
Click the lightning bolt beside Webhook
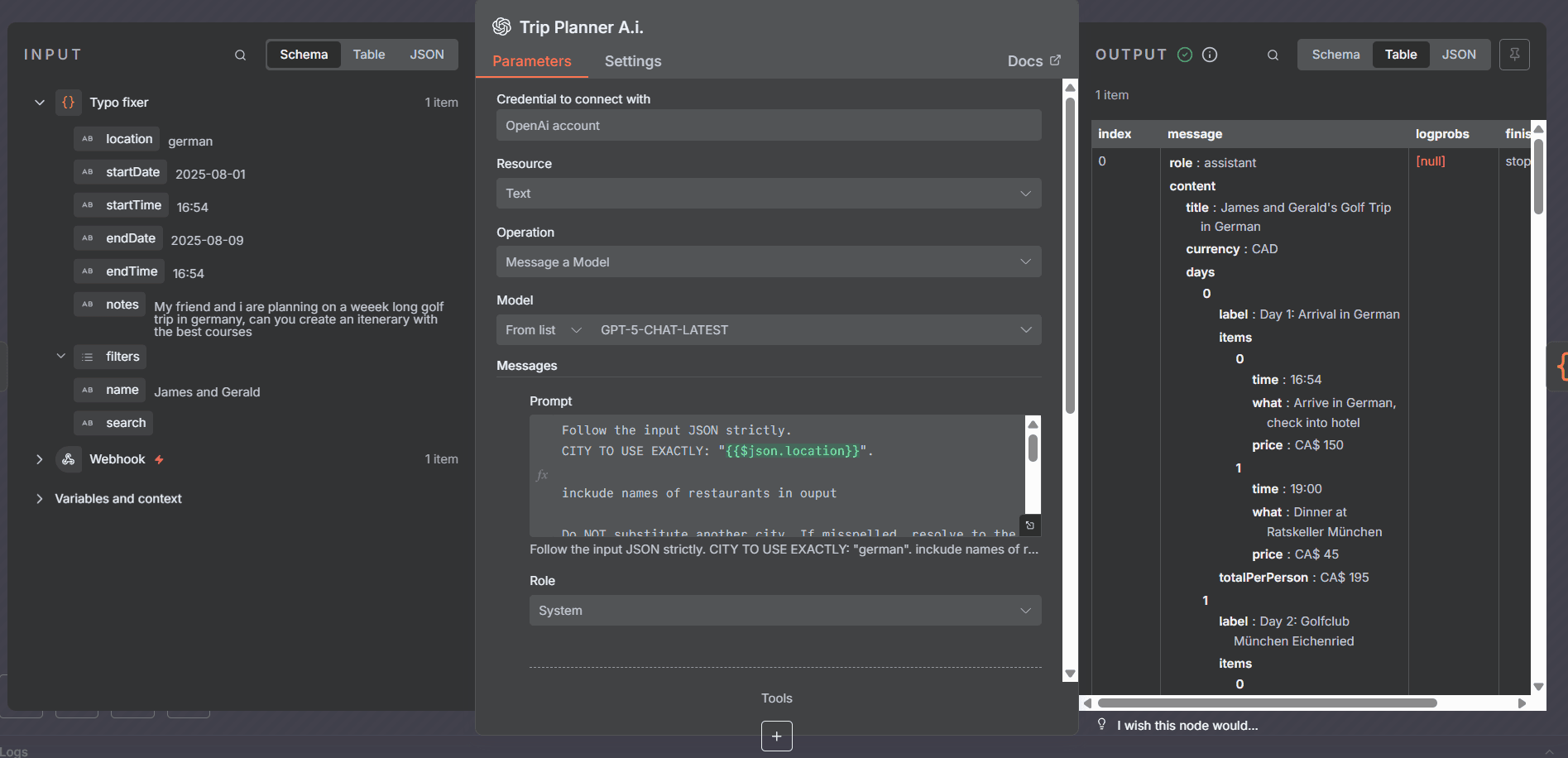(x=159, y=459)
